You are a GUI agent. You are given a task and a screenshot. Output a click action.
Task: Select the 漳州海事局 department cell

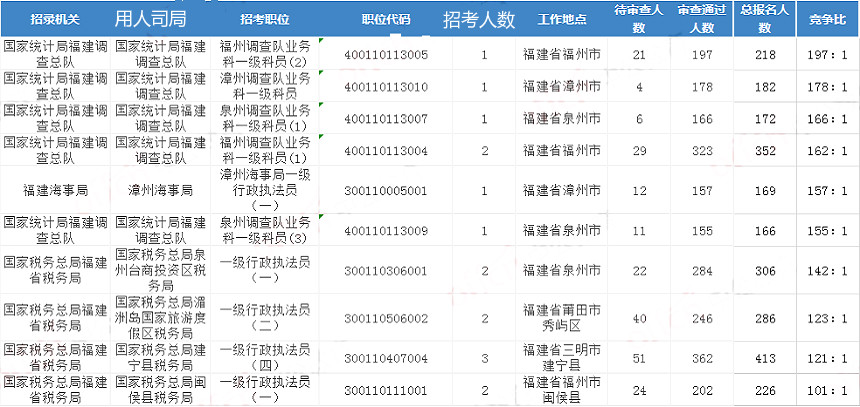click(160, 191)
